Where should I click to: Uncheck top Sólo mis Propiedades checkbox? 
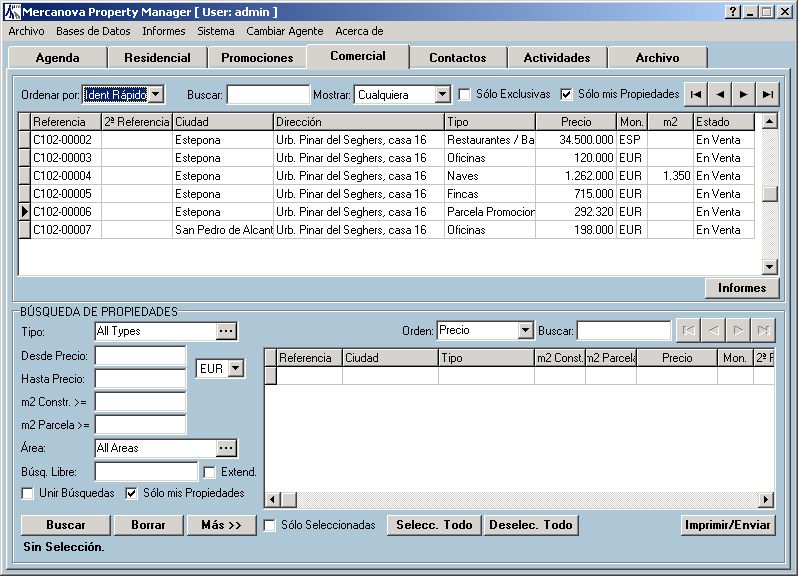tap(566, 95)
